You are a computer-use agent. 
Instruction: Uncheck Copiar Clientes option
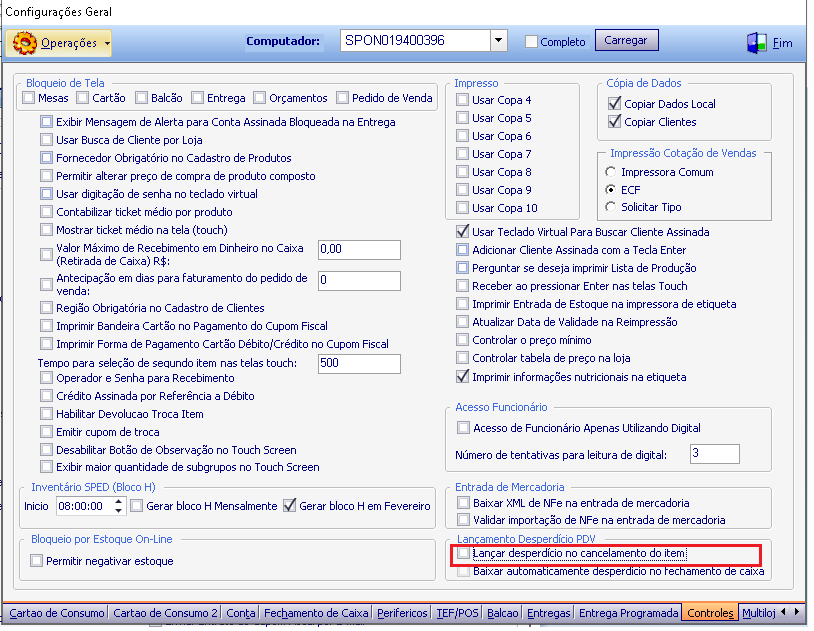pyautogui.click(x=615, y=122)
